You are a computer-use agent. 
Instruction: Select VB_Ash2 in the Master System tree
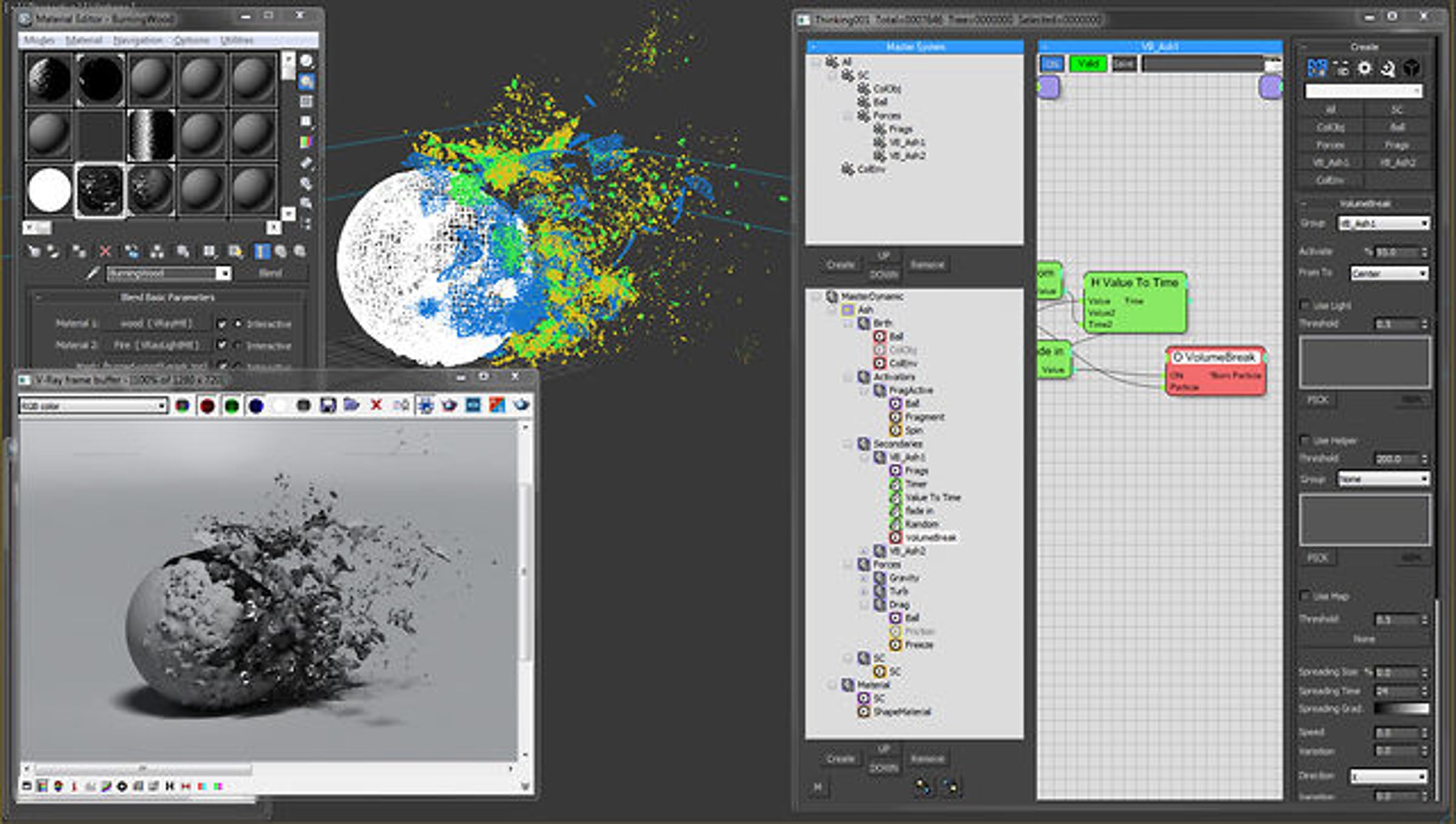tap(908, 156)
